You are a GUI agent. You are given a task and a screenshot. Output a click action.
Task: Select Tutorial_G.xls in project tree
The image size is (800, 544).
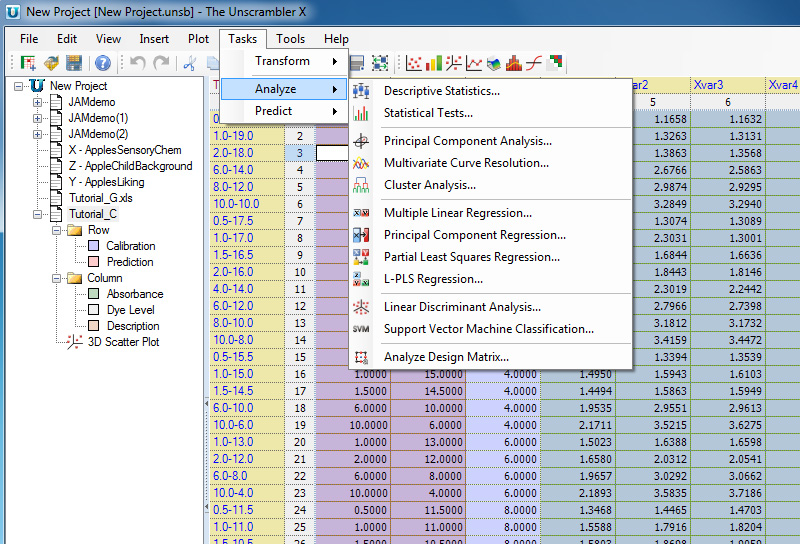pos(101,198)
